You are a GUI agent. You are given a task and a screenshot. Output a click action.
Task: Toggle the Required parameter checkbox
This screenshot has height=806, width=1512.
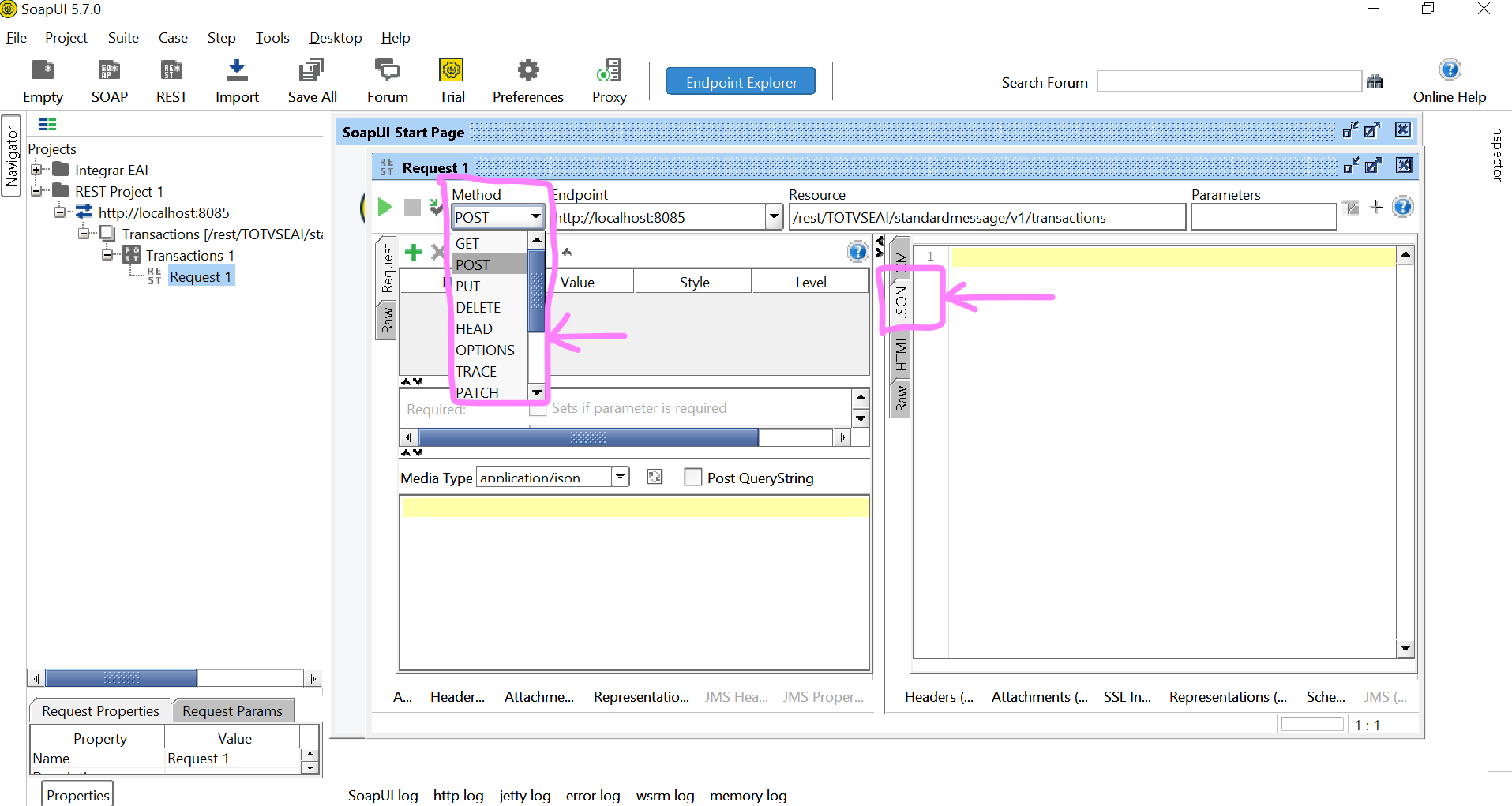(x=538, y=409)
